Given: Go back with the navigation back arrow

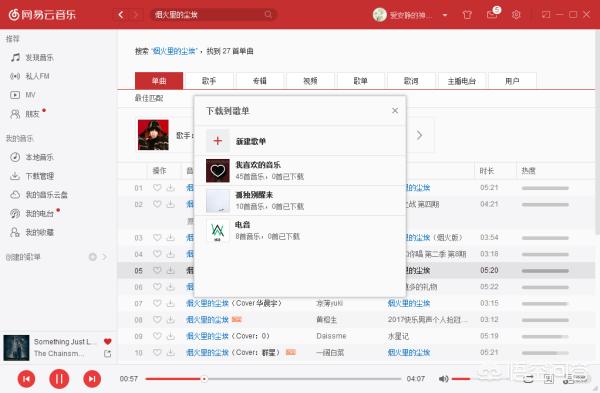Looking at the screenshot, I should pyautogui.click(x=121, y=15).
